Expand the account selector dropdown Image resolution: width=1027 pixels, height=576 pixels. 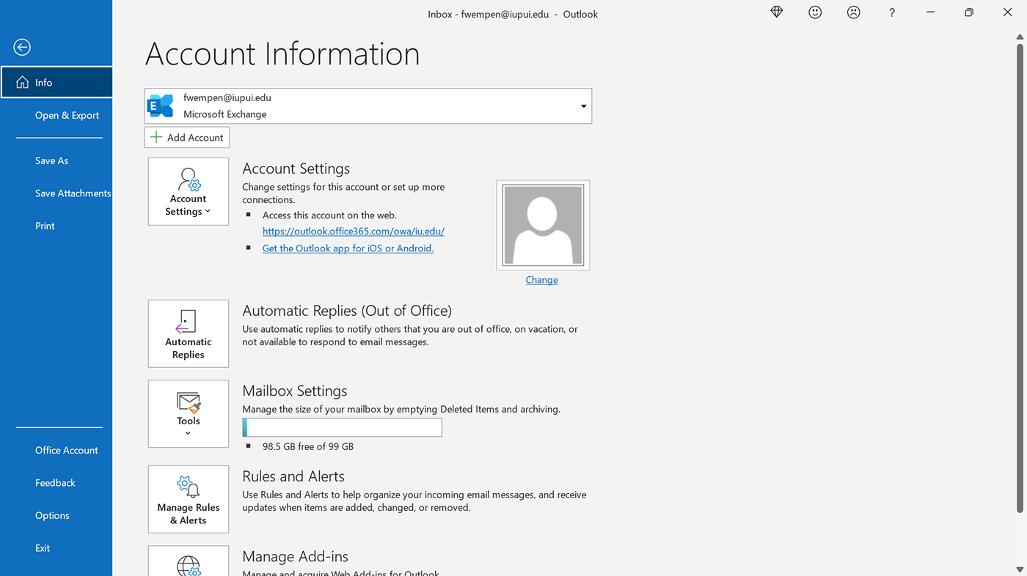[583, 106]
